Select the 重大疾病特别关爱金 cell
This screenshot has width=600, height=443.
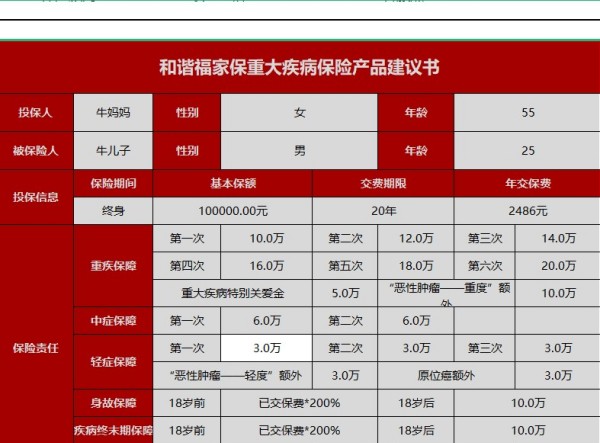click(233, 293)
